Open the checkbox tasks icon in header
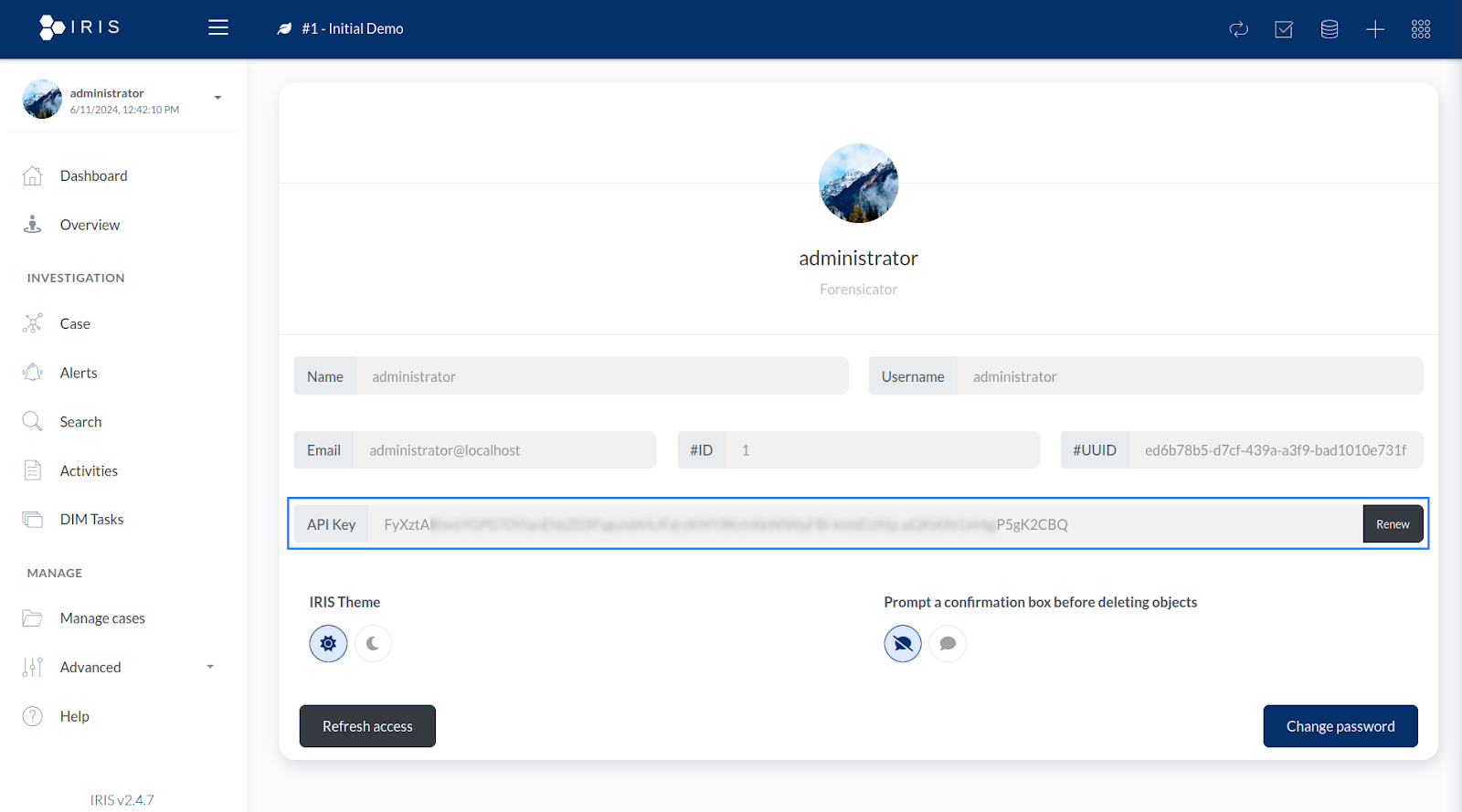The height and width of the screenshot is (812, 1462). [x=1284, y=29]
